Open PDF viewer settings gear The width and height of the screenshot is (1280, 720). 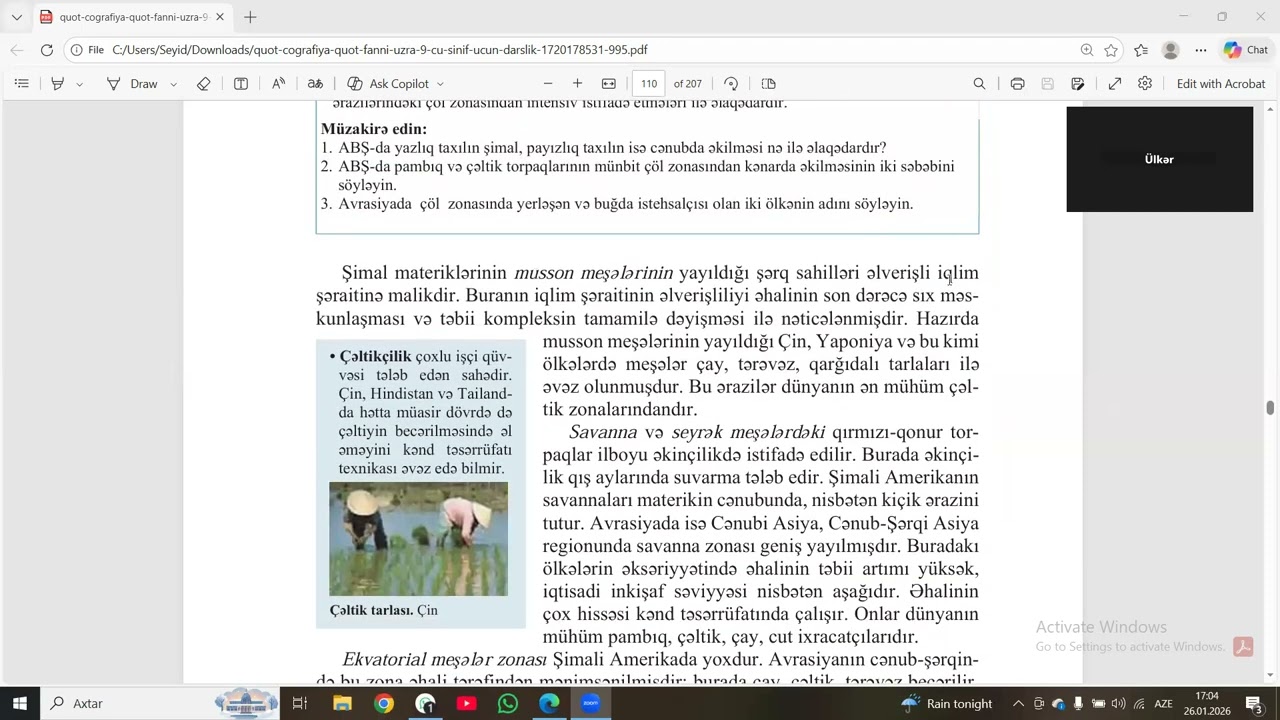(1144, 84)
